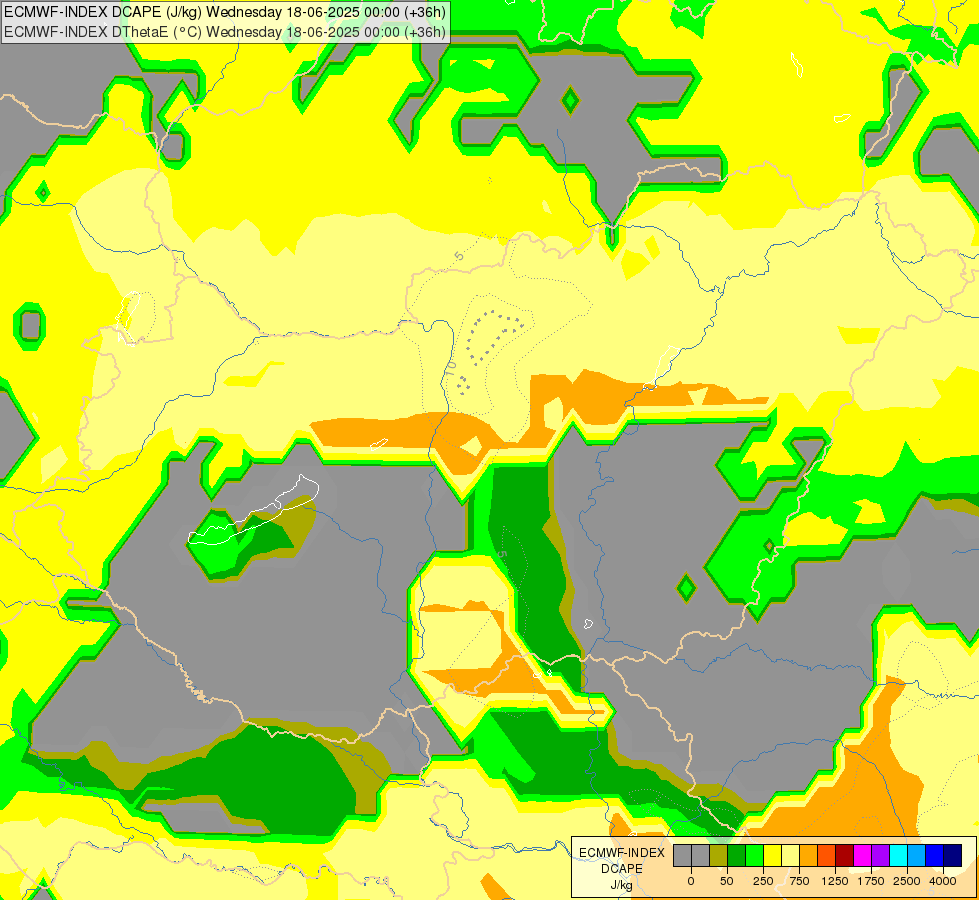Select the cyan legend swatch

tap(898, 856)
